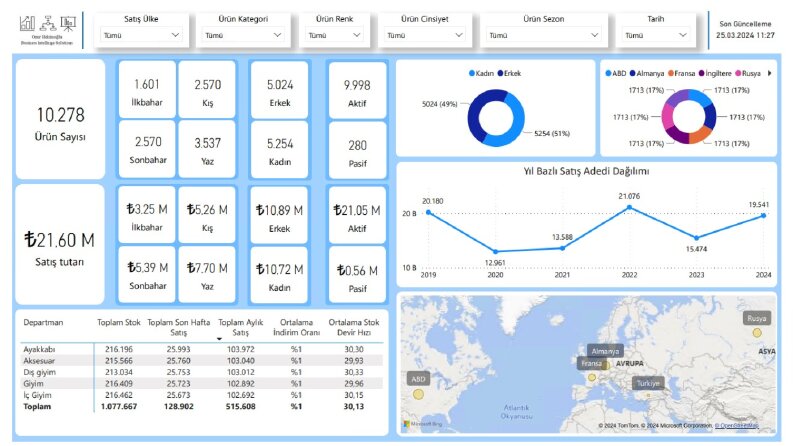Select the 2.570 Sonbahar product count card
This screenshot has height=446, width=793.
click(147, 149)
